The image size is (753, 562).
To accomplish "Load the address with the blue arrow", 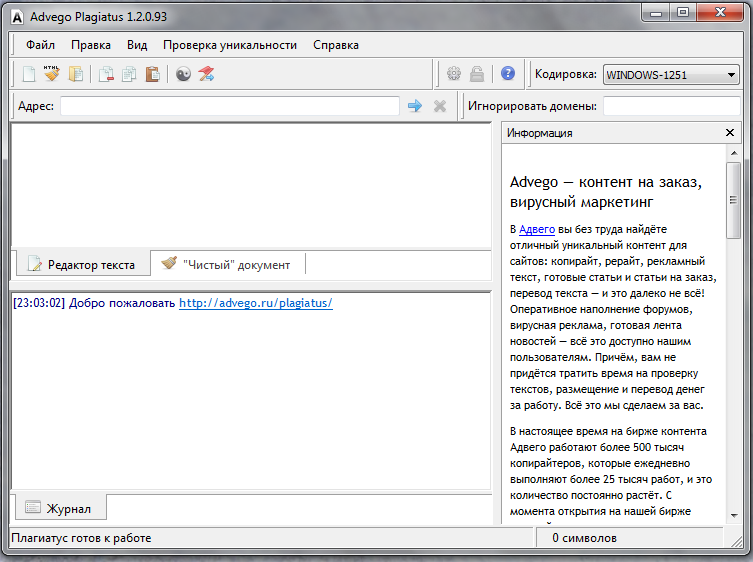I will pos(415,106).
